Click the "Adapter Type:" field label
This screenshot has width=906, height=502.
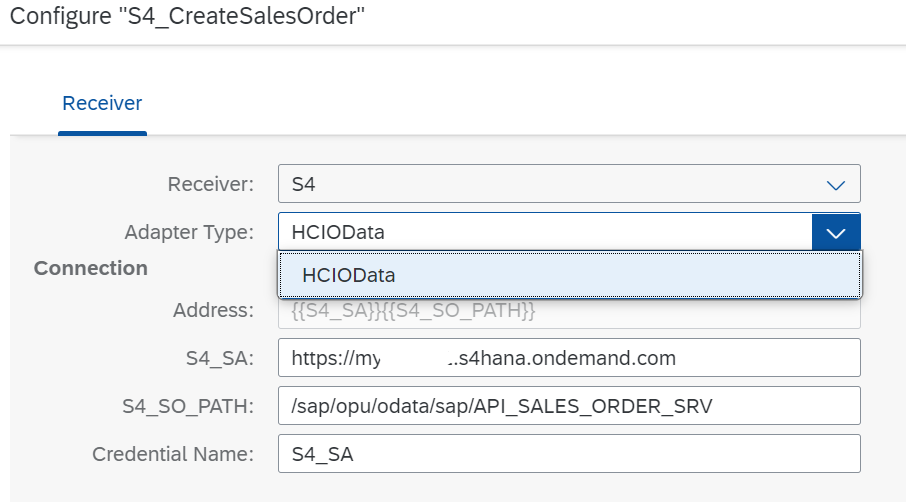pos(189,232)
